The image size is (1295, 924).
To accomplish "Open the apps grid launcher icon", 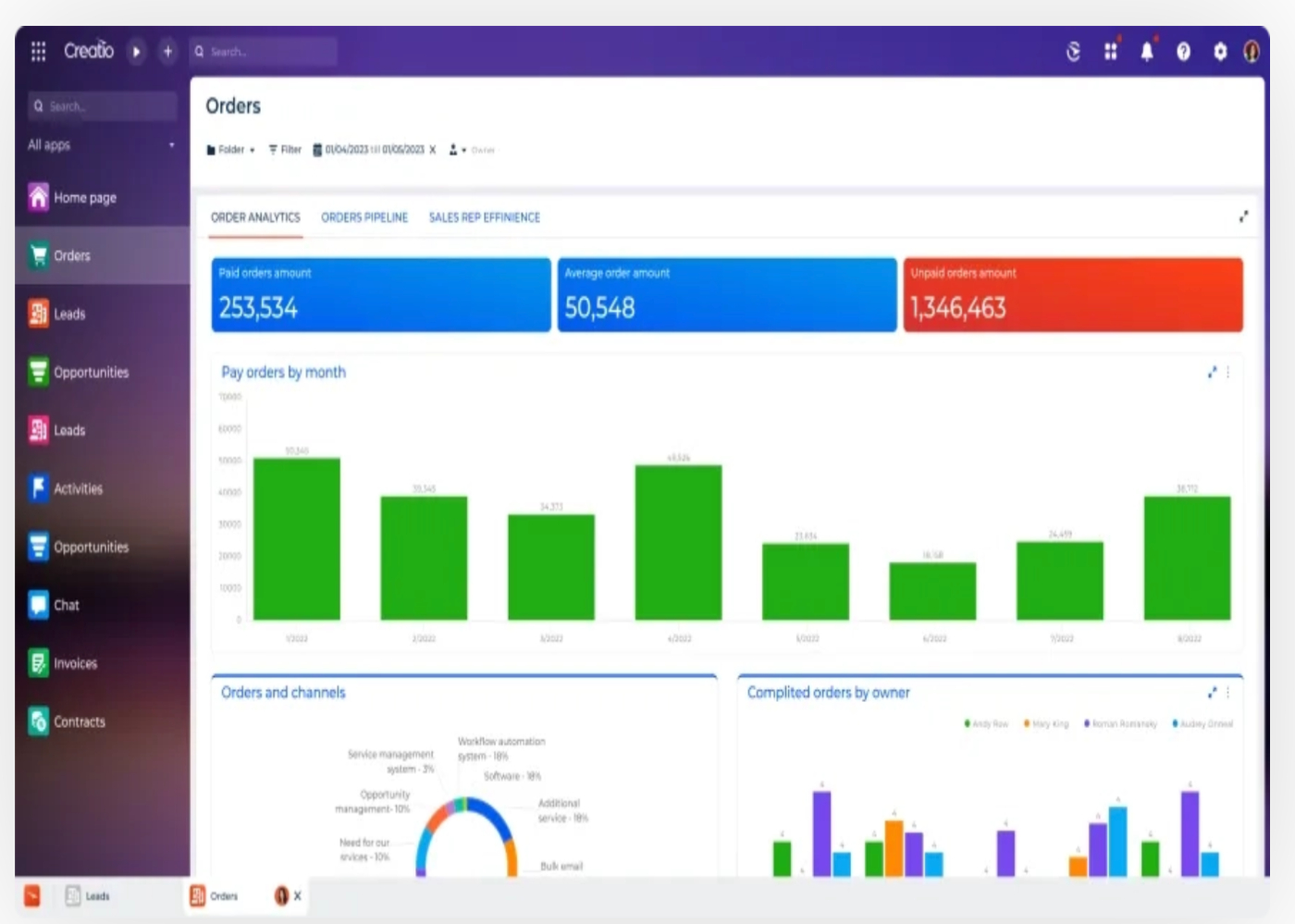I will pyautogui.click(x=38, y=52).
